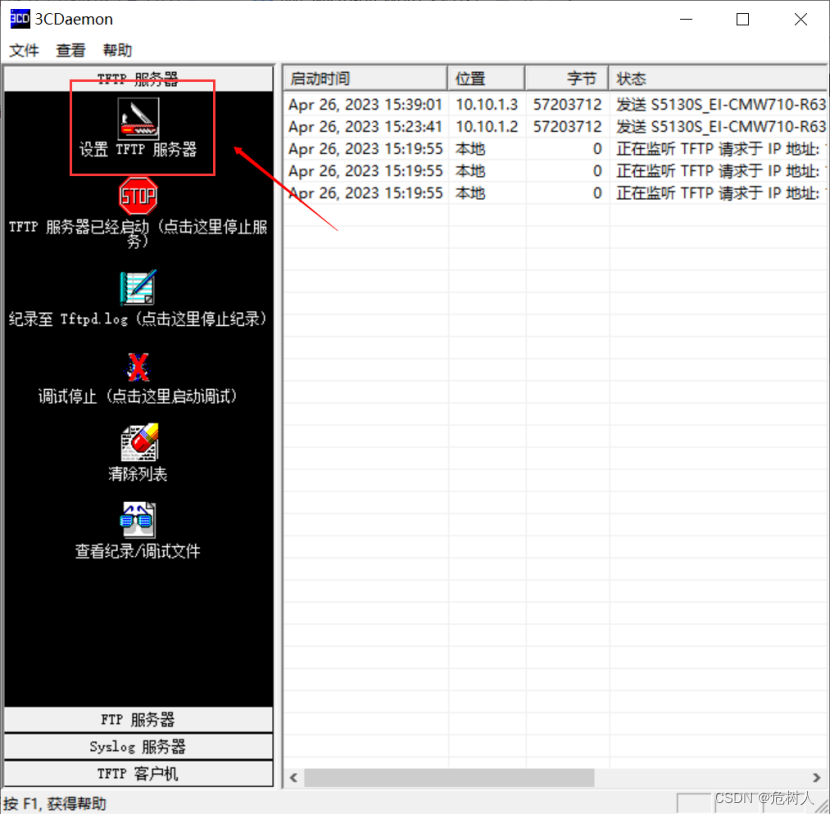Image resolution: width=830 pixels, height=815 pixels.
Task: Click the 纪录至 Tftpd.log label
Action: pos(138,319)
